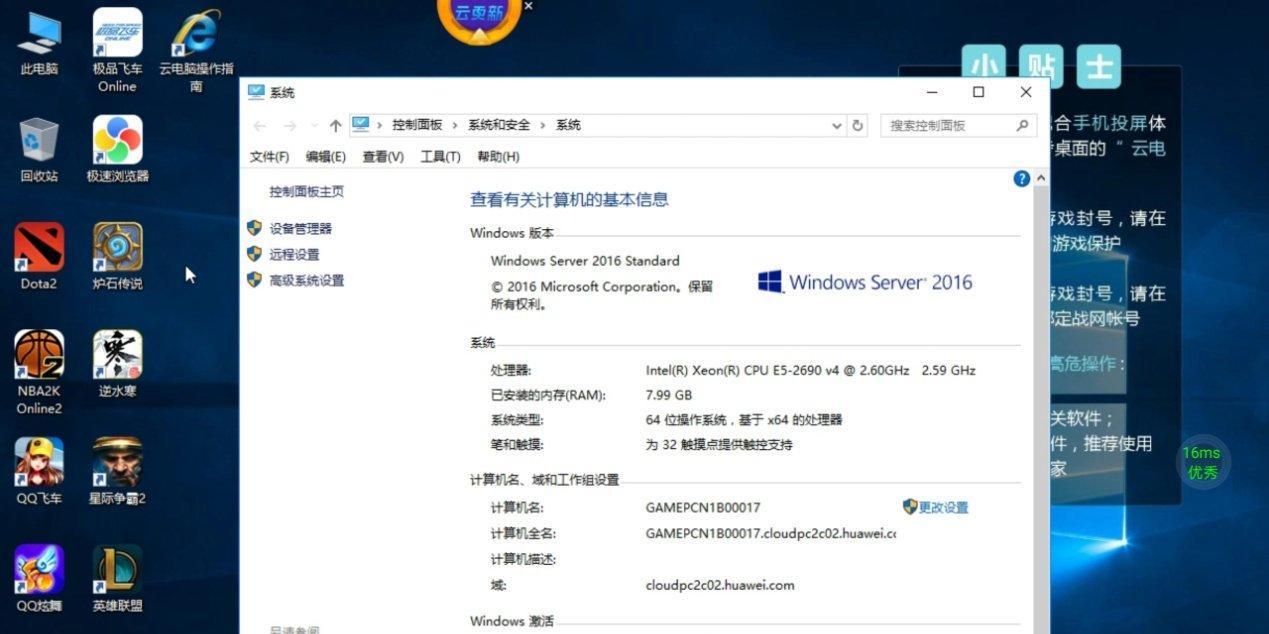This screenshot has height=634, width=1269.
Task: Select the 炉石传说 desktop shortcut
Action: coord(117,257)
